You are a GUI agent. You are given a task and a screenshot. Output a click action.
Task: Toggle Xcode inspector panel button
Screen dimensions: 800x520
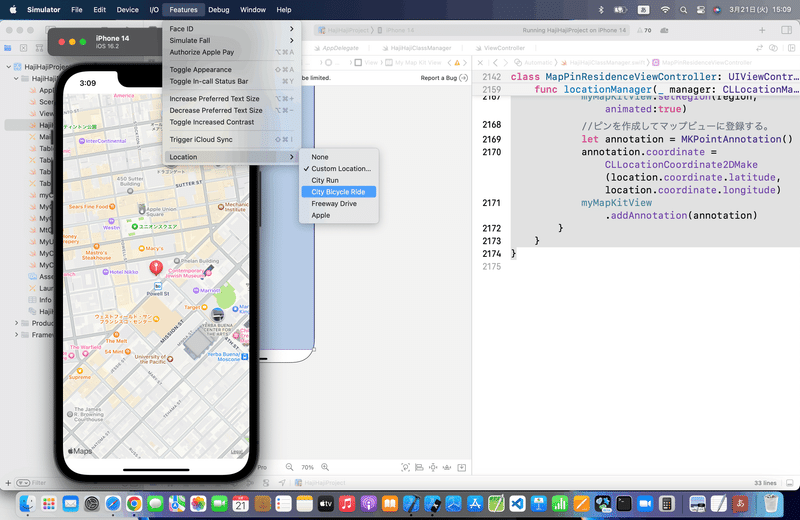coord(786,30)
